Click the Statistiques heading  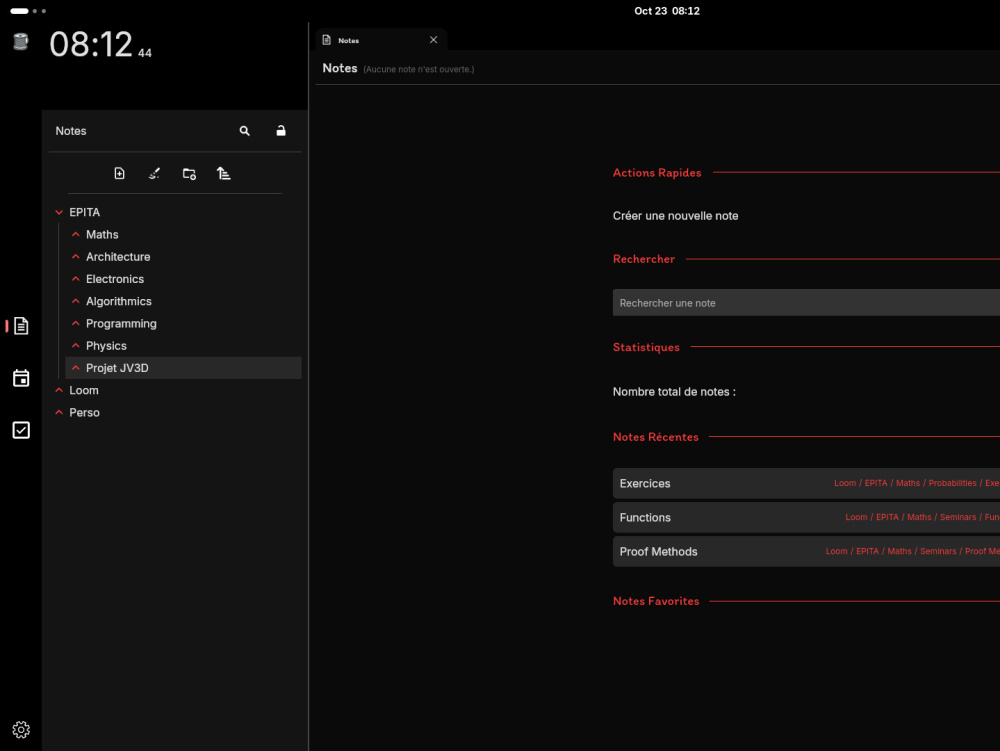[646, 347]
